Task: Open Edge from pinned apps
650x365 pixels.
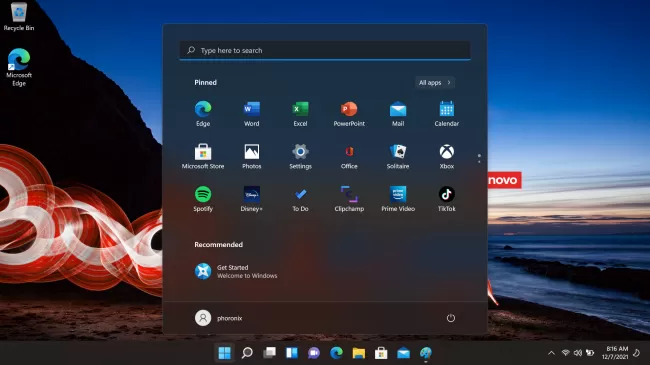Action: [x=203, y=113]
